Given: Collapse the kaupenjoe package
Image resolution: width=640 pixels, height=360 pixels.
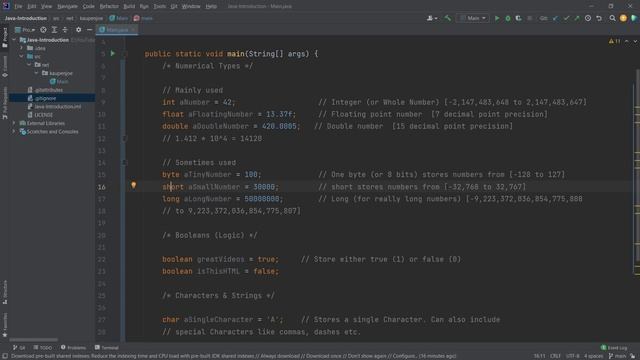Looking at the screenshot, I should pyautogui.click(x=36, y=73).
